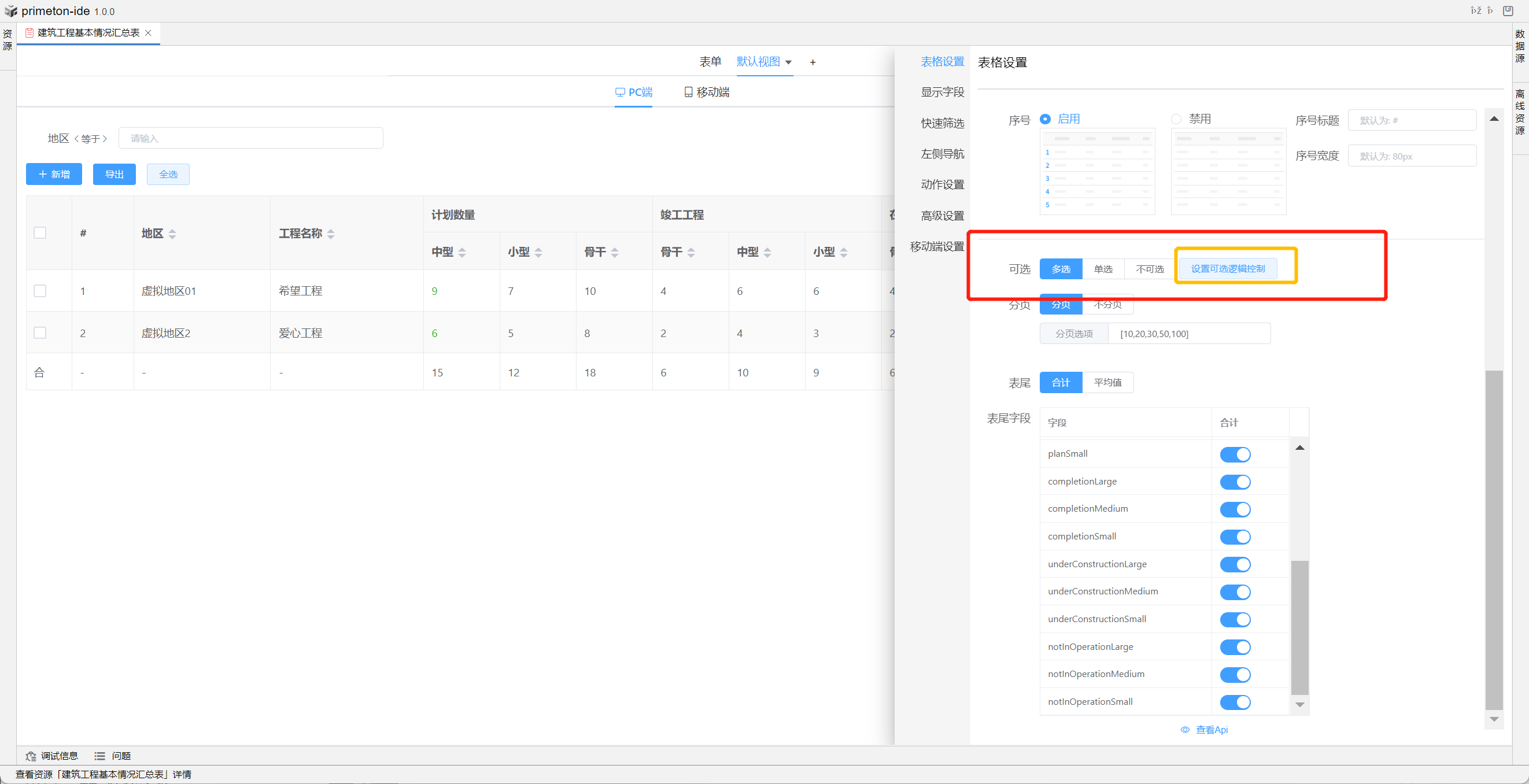Click the 序号标题 input field
The image size is (1529, 784).
point(1412,120)
